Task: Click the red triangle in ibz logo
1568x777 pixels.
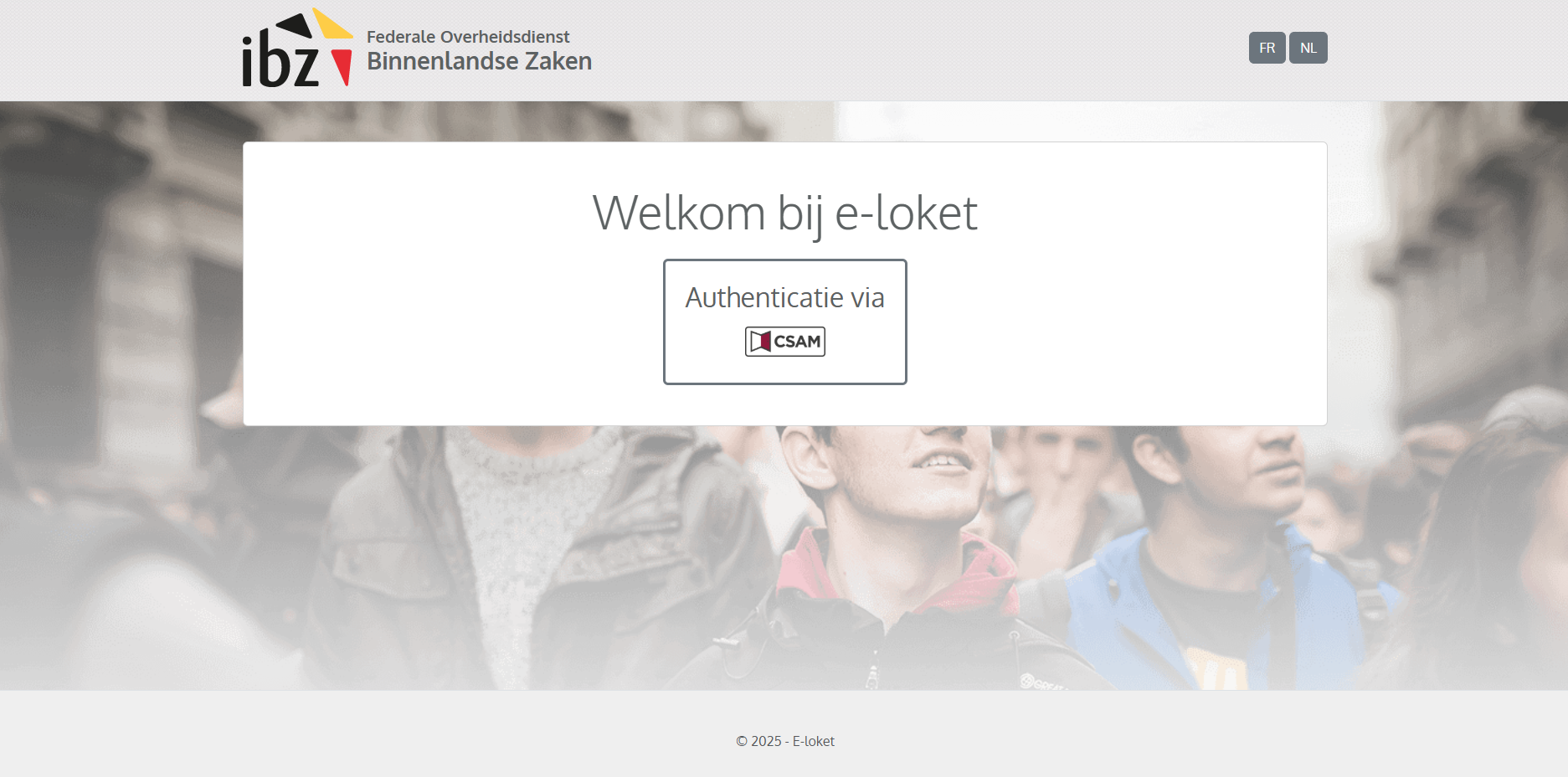Action: [342, 68]
